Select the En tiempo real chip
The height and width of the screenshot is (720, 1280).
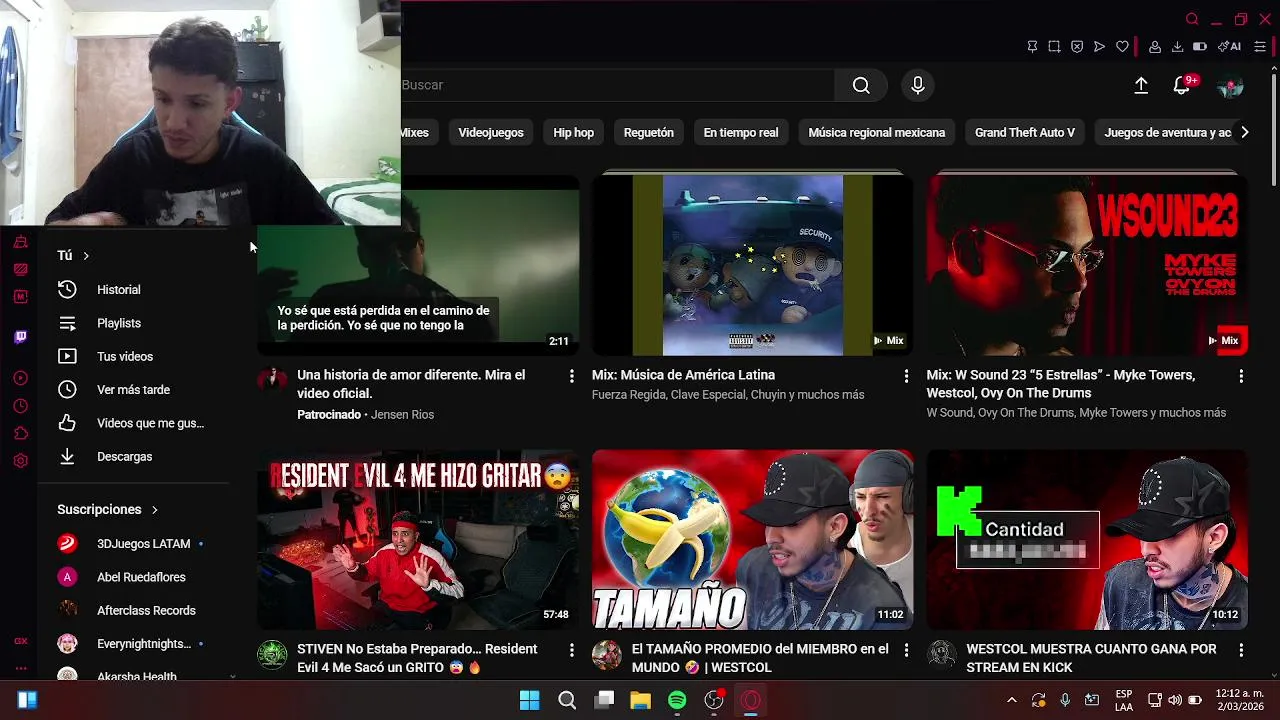click(x=741, y=132)
